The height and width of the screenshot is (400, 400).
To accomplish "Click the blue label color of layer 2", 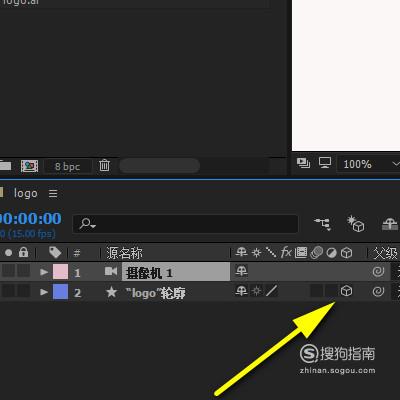I will tap(60, 292).
